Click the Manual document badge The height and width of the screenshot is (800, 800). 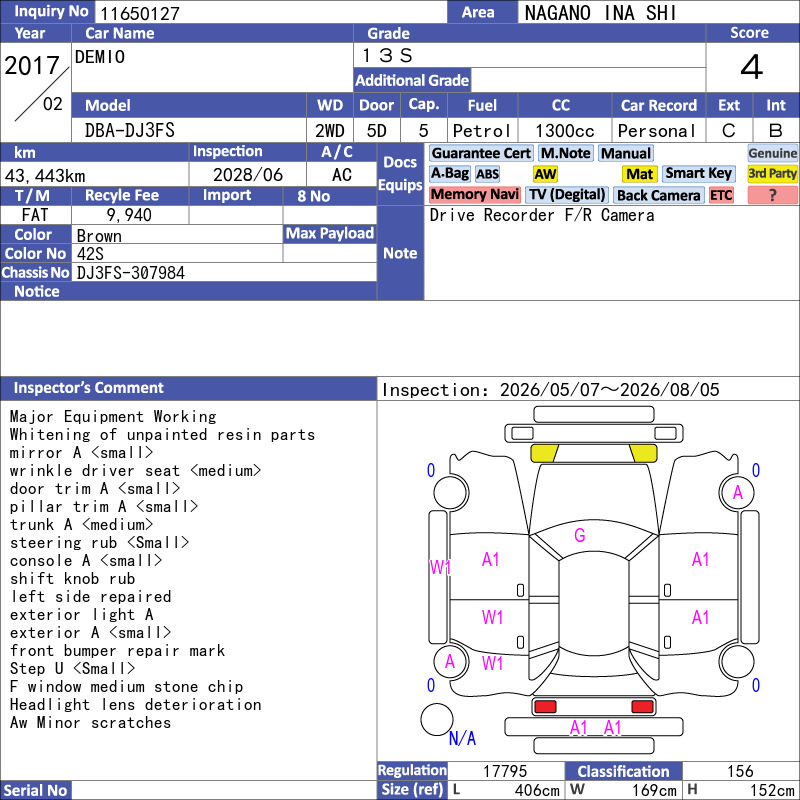pos(626,153)
